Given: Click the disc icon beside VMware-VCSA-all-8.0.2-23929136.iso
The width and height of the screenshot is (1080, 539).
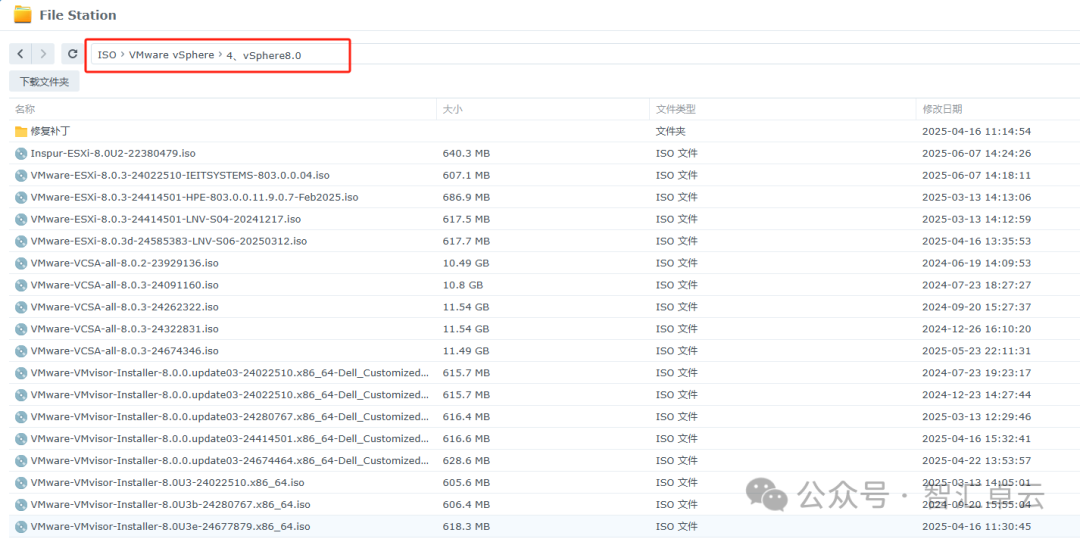Looking at the screenshot, I should [x=21, y=264].
